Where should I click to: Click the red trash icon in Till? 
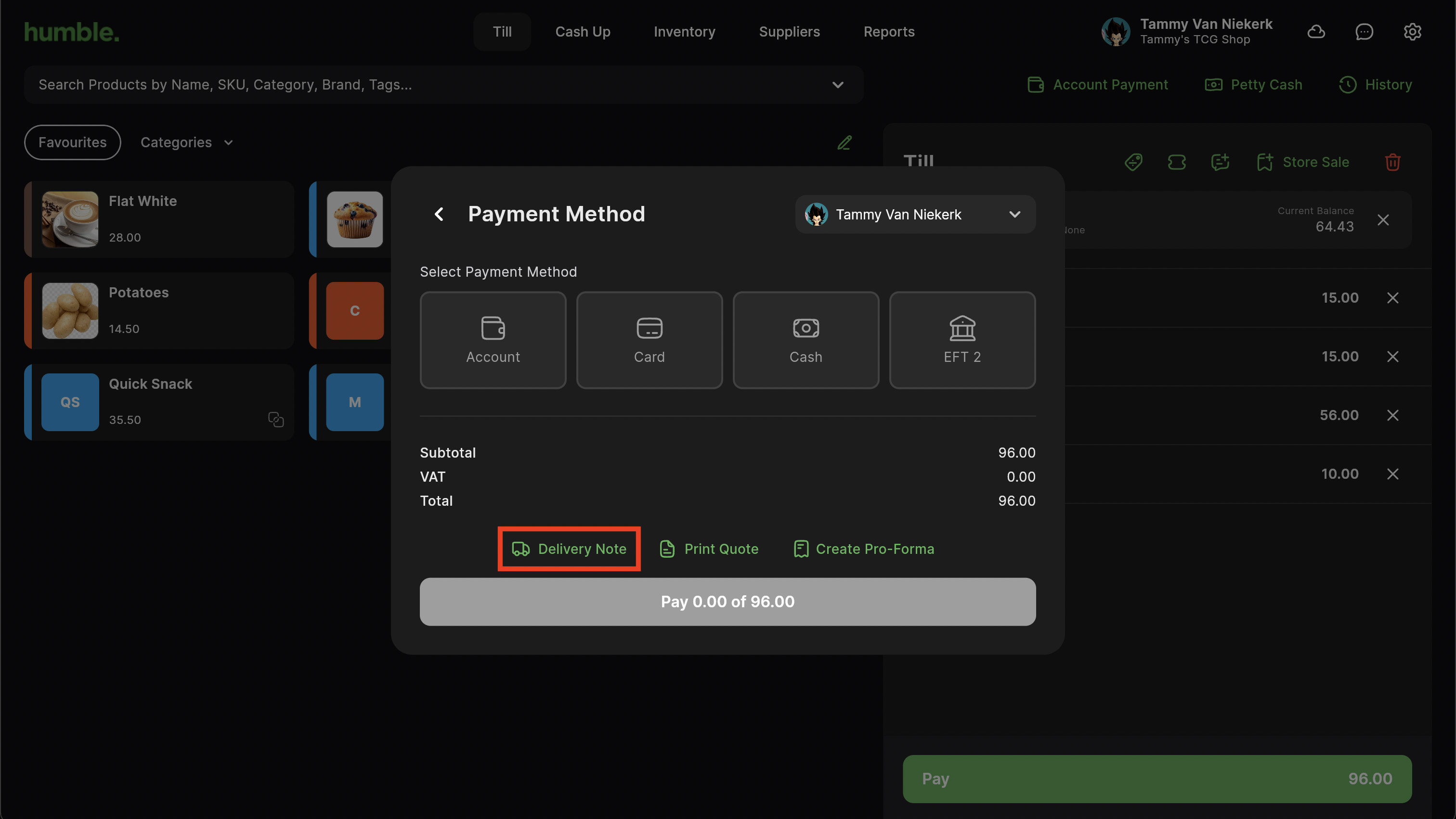click(x=1392, y=162)
